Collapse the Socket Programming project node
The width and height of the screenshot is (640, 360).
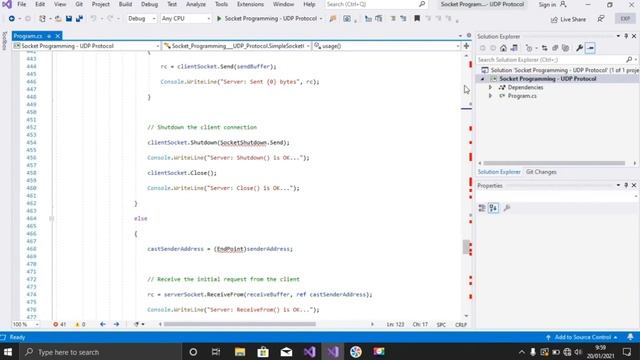tap(482, 79)
